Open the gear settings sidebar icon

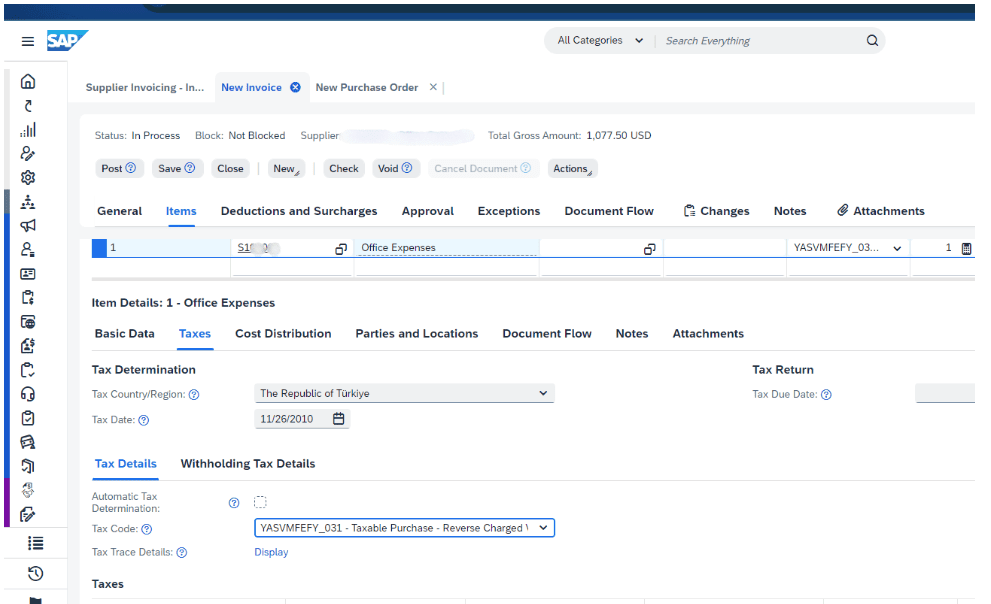(x=28, y=178)
